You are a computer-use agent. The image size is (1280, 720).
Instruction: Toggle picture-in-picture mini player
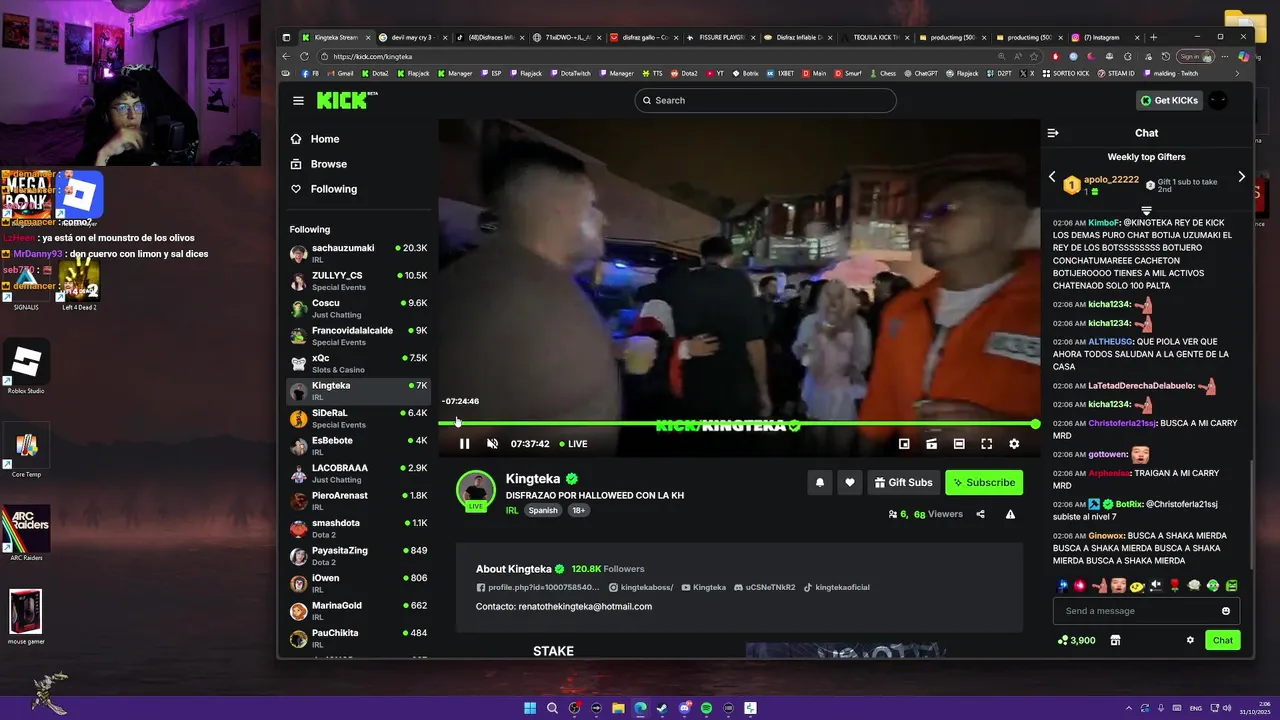point(904,444)
